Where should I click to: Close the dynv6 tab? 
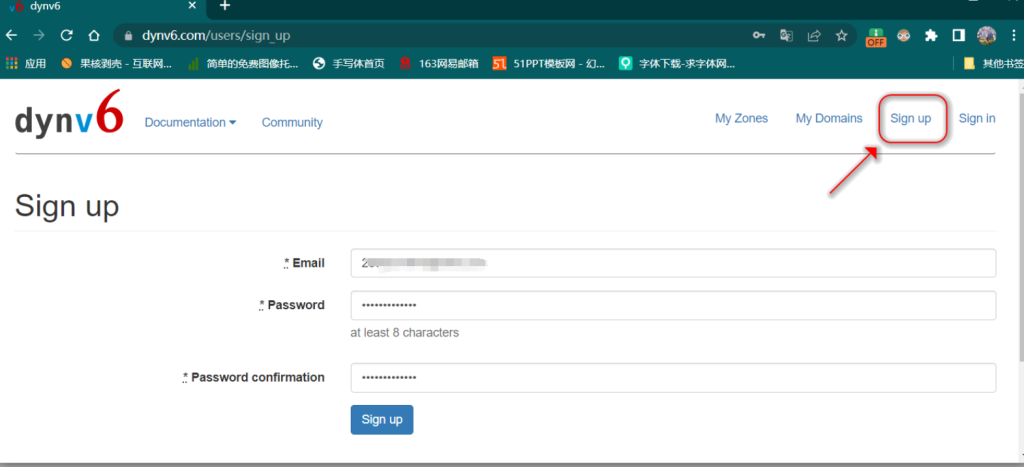tap(192, 5)
